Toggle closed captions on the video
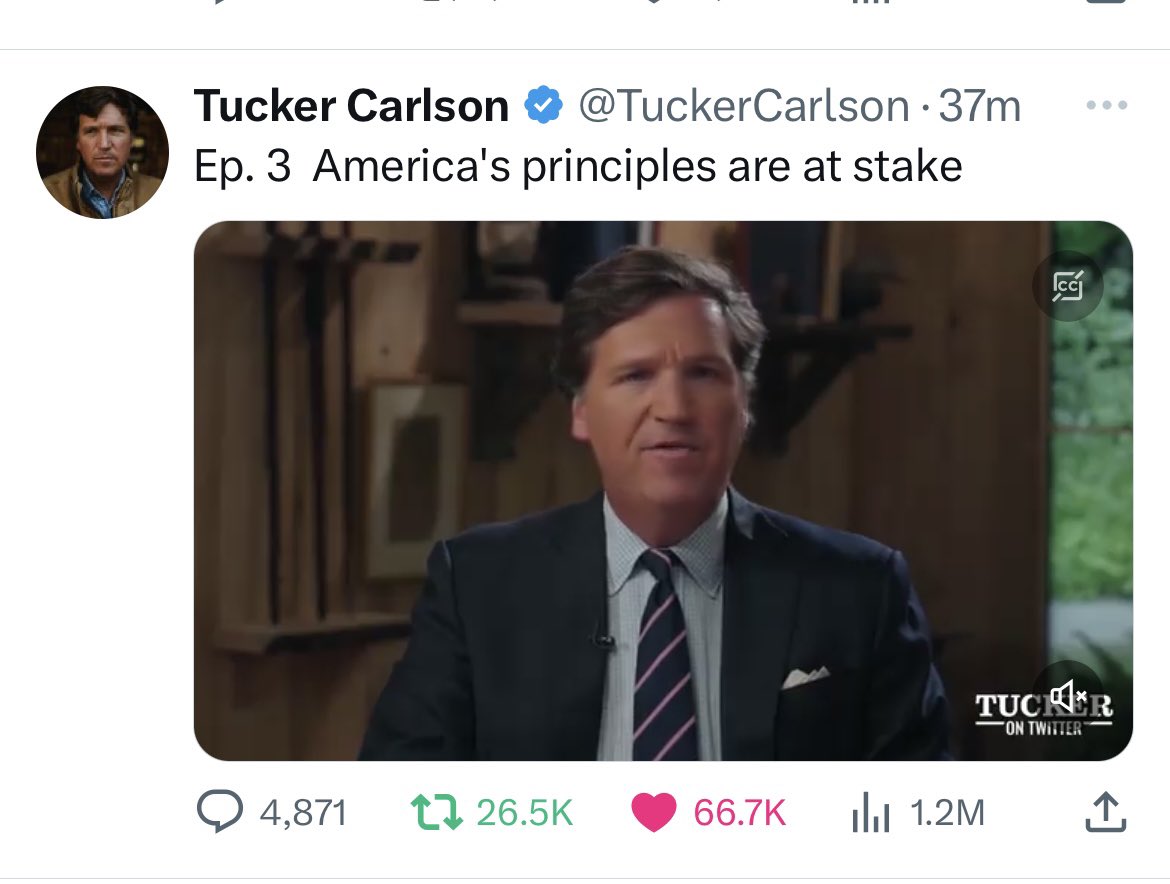The width and height of the screenshot is (1170, 884). [1067, 286]
